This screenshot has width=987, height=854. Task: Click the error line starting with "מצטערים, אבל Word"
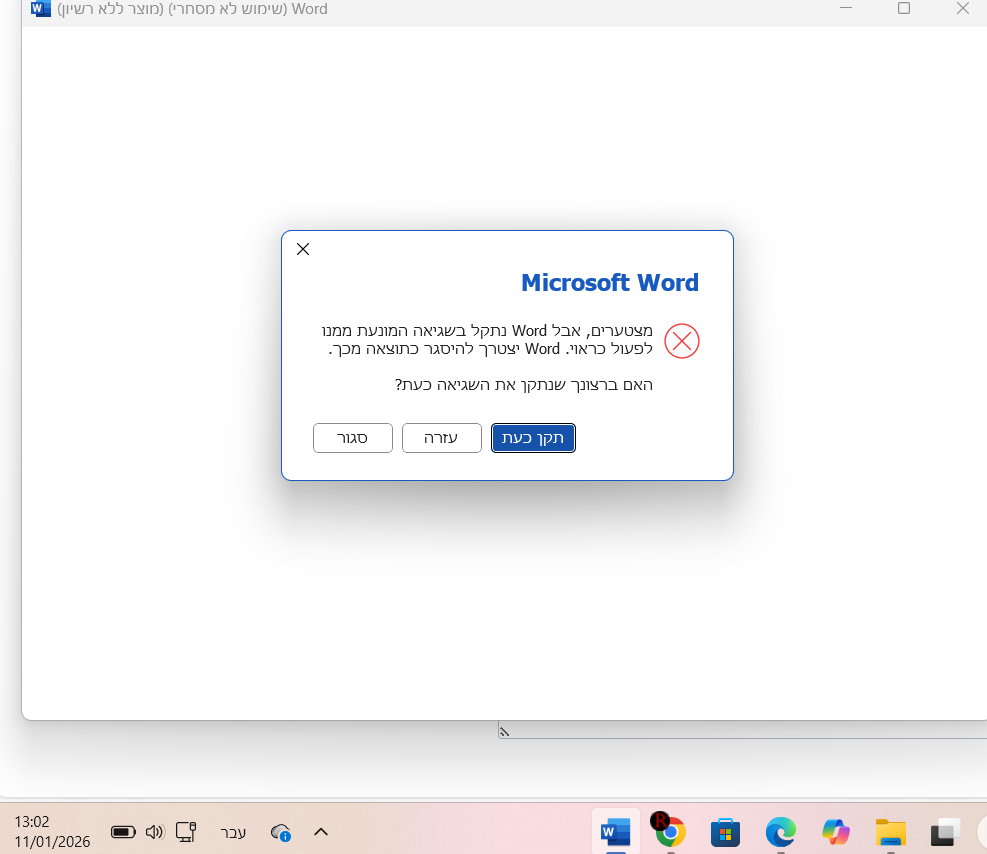point(487,330)
